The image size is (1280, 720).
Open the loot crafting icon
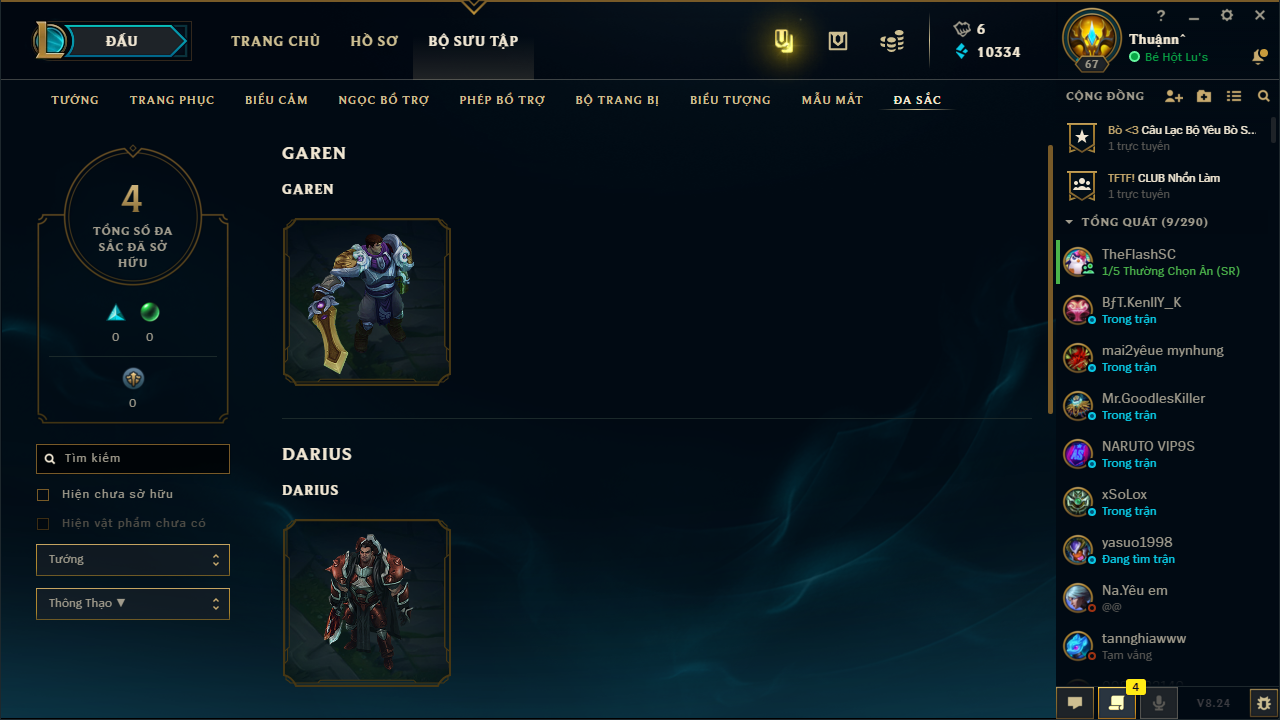click(x=838, y=41)
